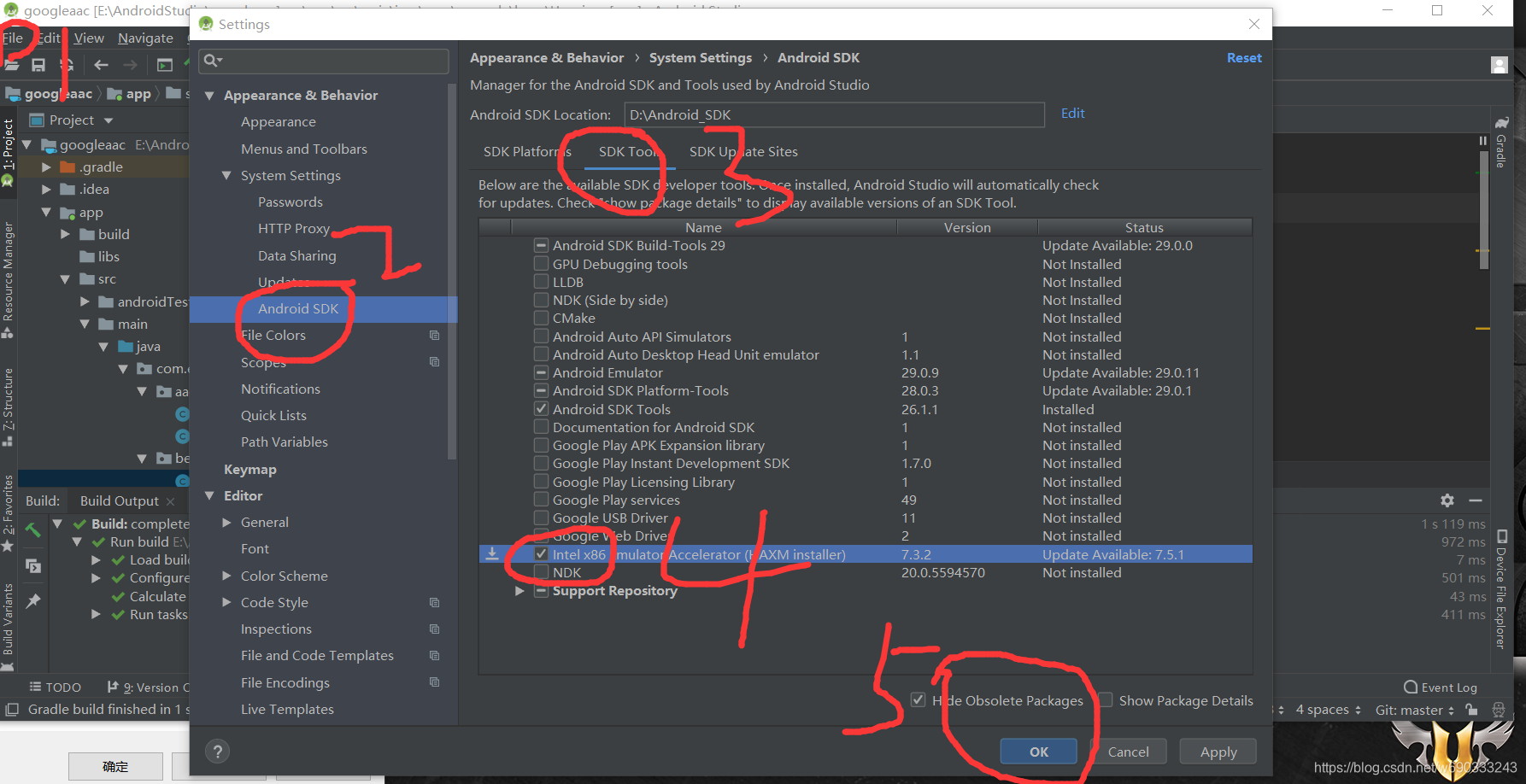1526x784 pixels.
Task: Check the NDK (Side by side) checkbox
Action: tap(541, 300)
